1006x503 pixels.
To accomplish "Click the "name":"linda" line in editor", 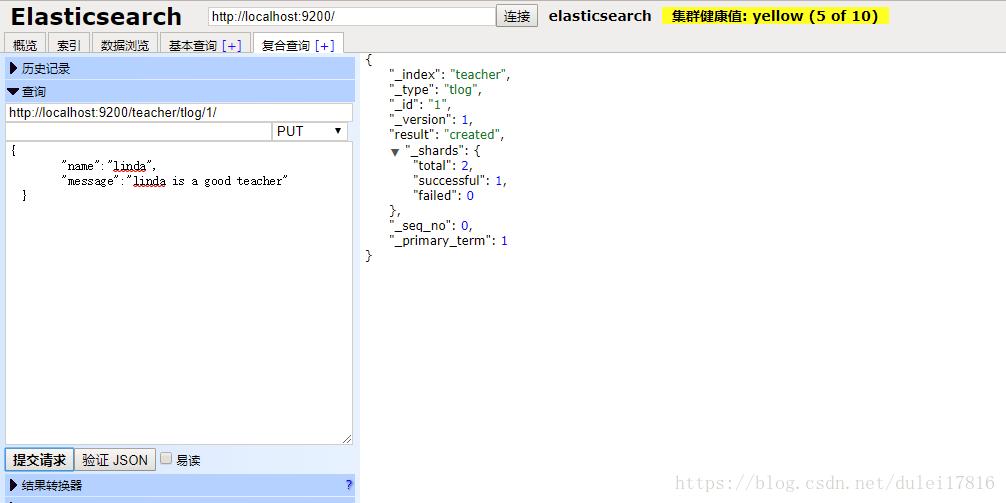I will point(108,166).
